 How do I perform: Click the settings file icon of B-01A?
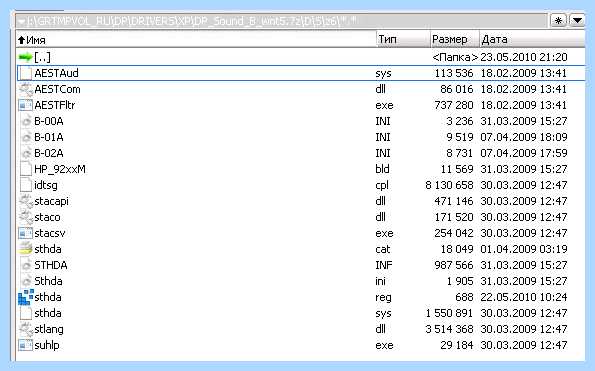(26, 137)
